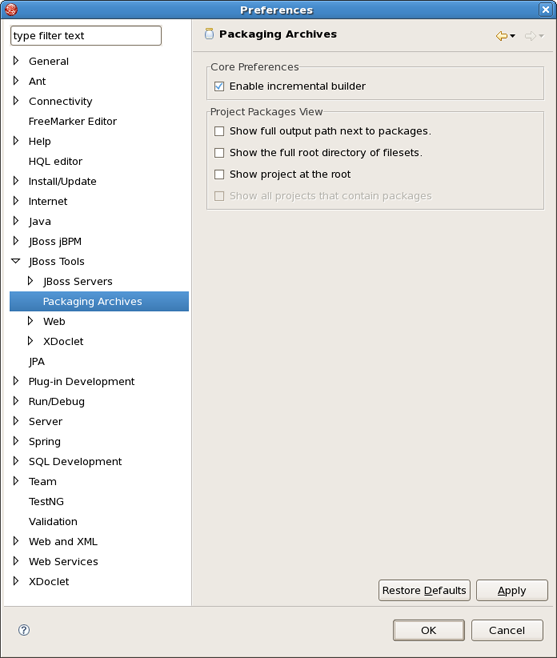Click the type filter text field
The height and width of the screenshot is (658, 557).
point(86,36)
